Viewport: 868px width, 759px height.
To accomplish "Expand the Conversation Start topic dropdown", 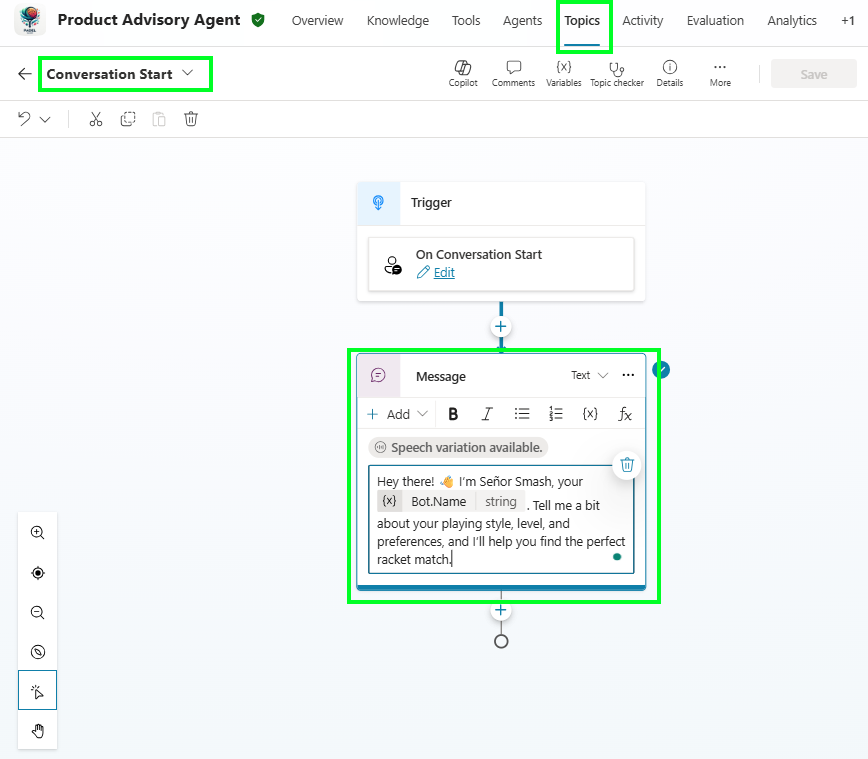I will [187, 74].
